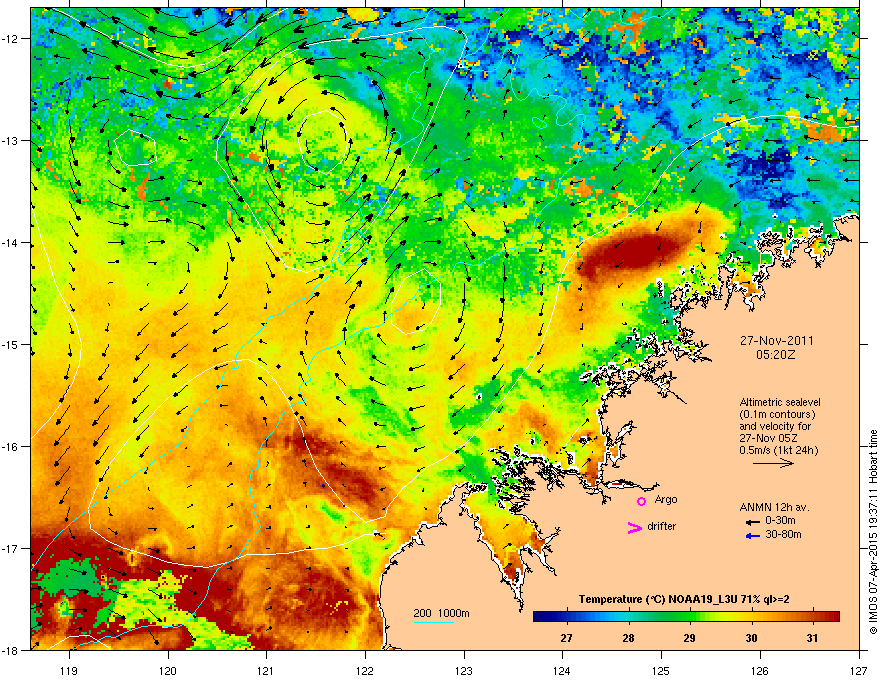The width and height of the screenshot is (880, 680).
Task: Click the magenta Argo circle legend symbol
Action: point(641,501)
